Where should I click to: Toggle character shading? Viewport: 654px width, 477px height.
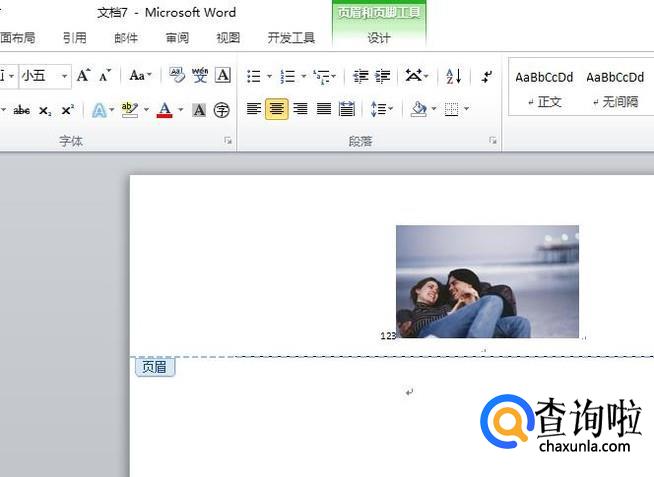coord(199,110)
